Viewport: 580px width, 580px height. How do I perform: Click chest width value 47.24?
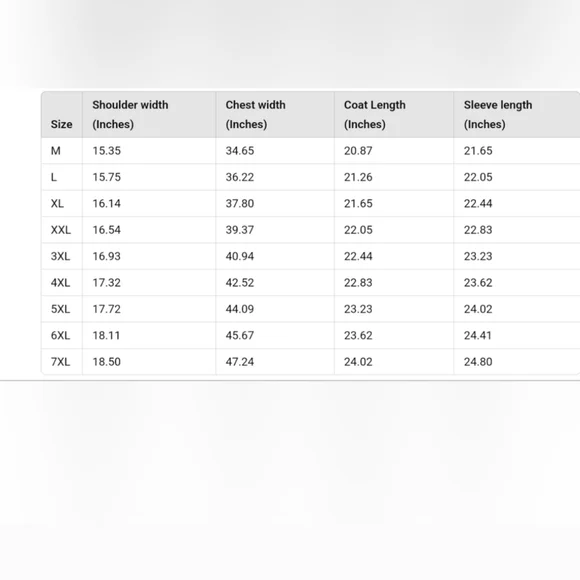coord(240,362)
